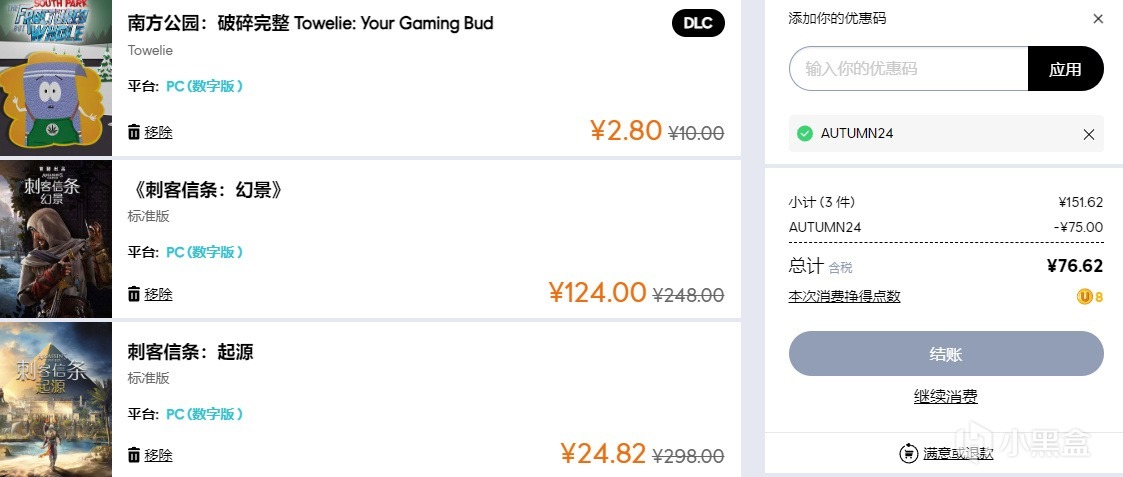Open the 本次消费挣得点数 points link
Viewport: 1123px width, 477px height.
[844, 296]
